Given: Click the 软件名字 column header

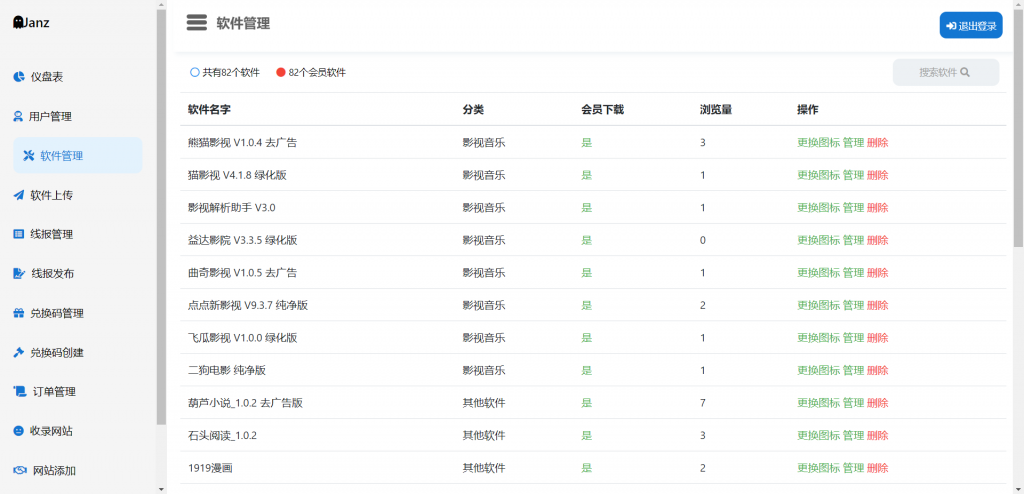Looking at the screenshot, I should pos(209,110).
